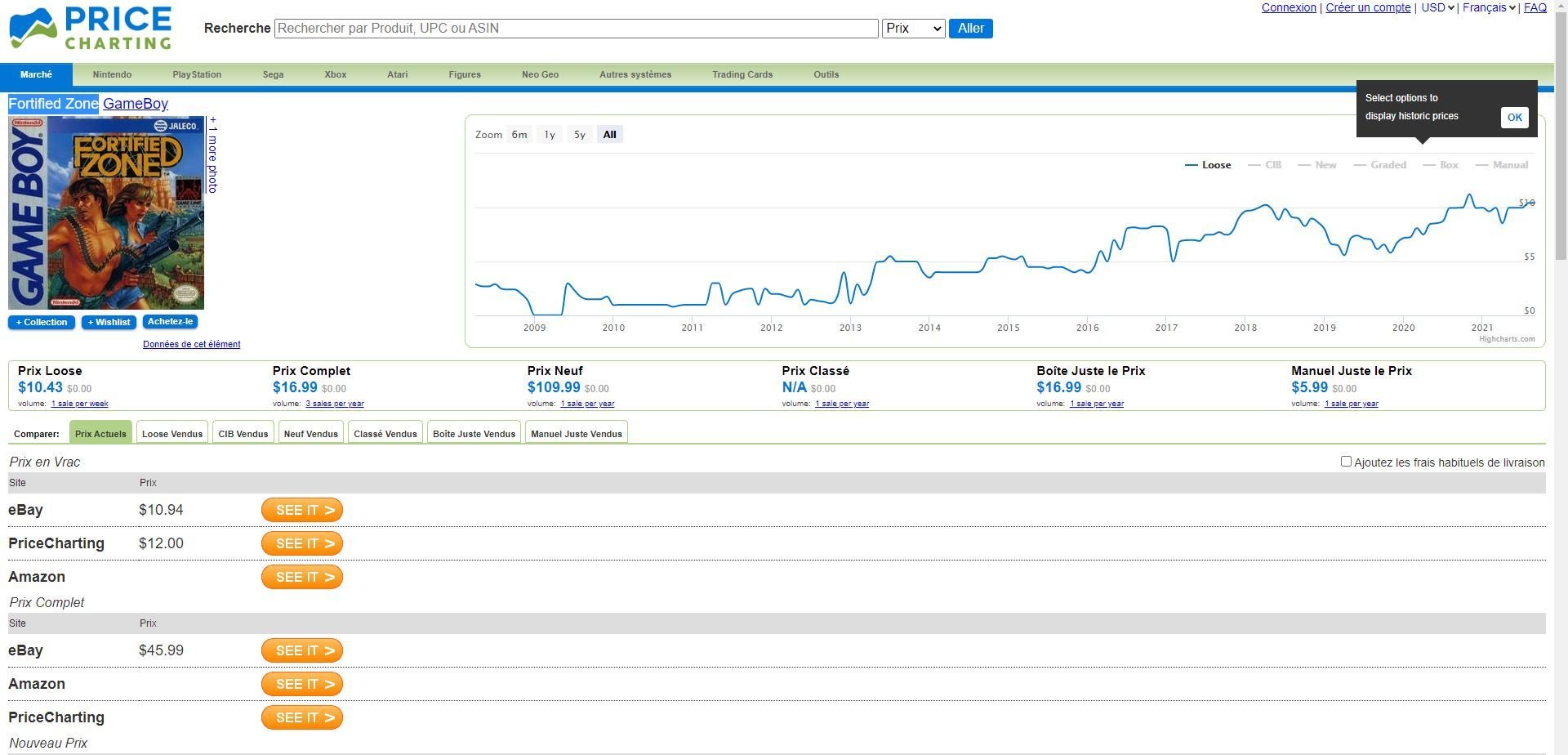Expand the Français language selector

pos(1489,8)
